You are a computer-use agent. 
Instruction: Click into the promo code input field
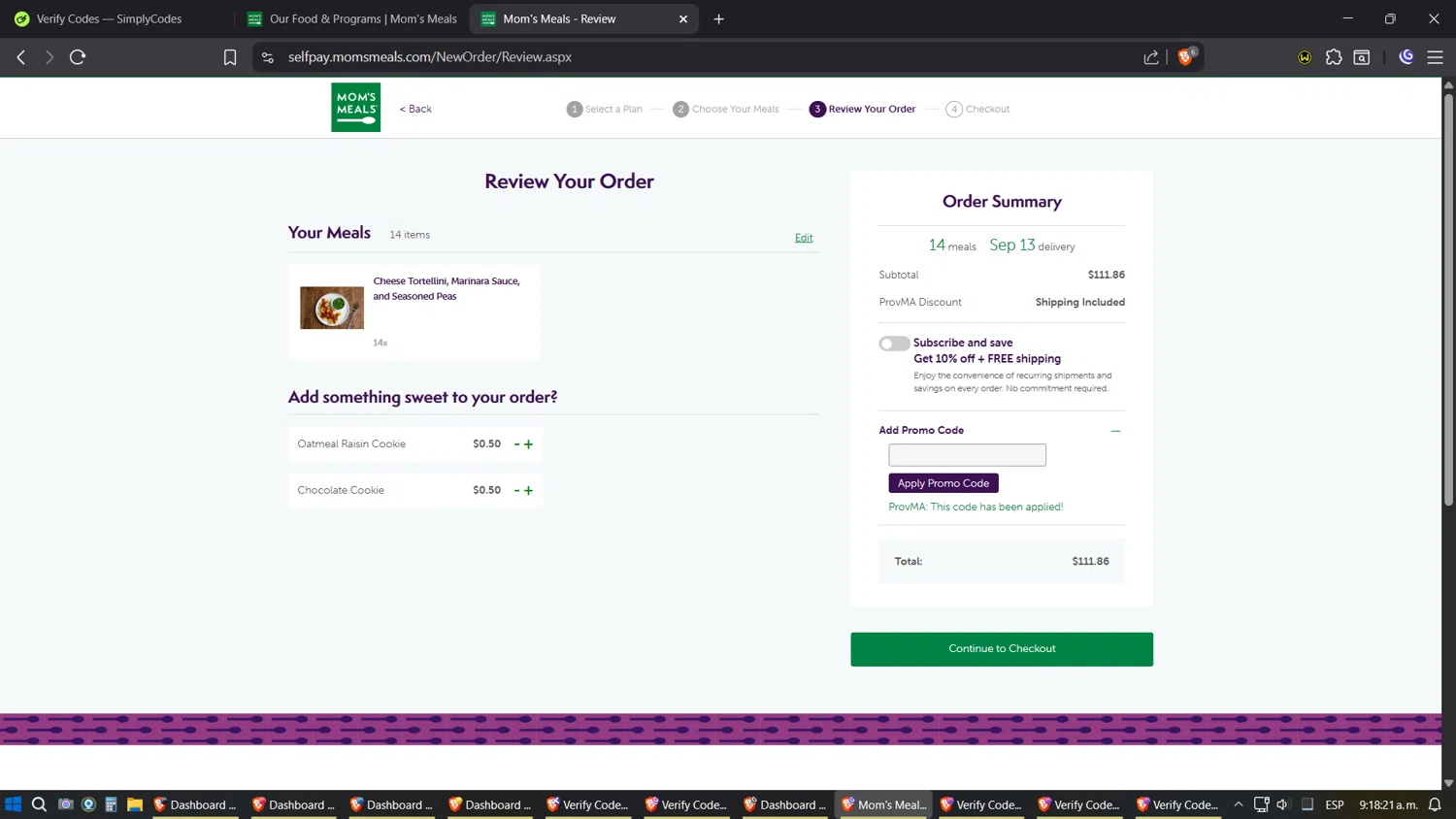pos(967,455)
